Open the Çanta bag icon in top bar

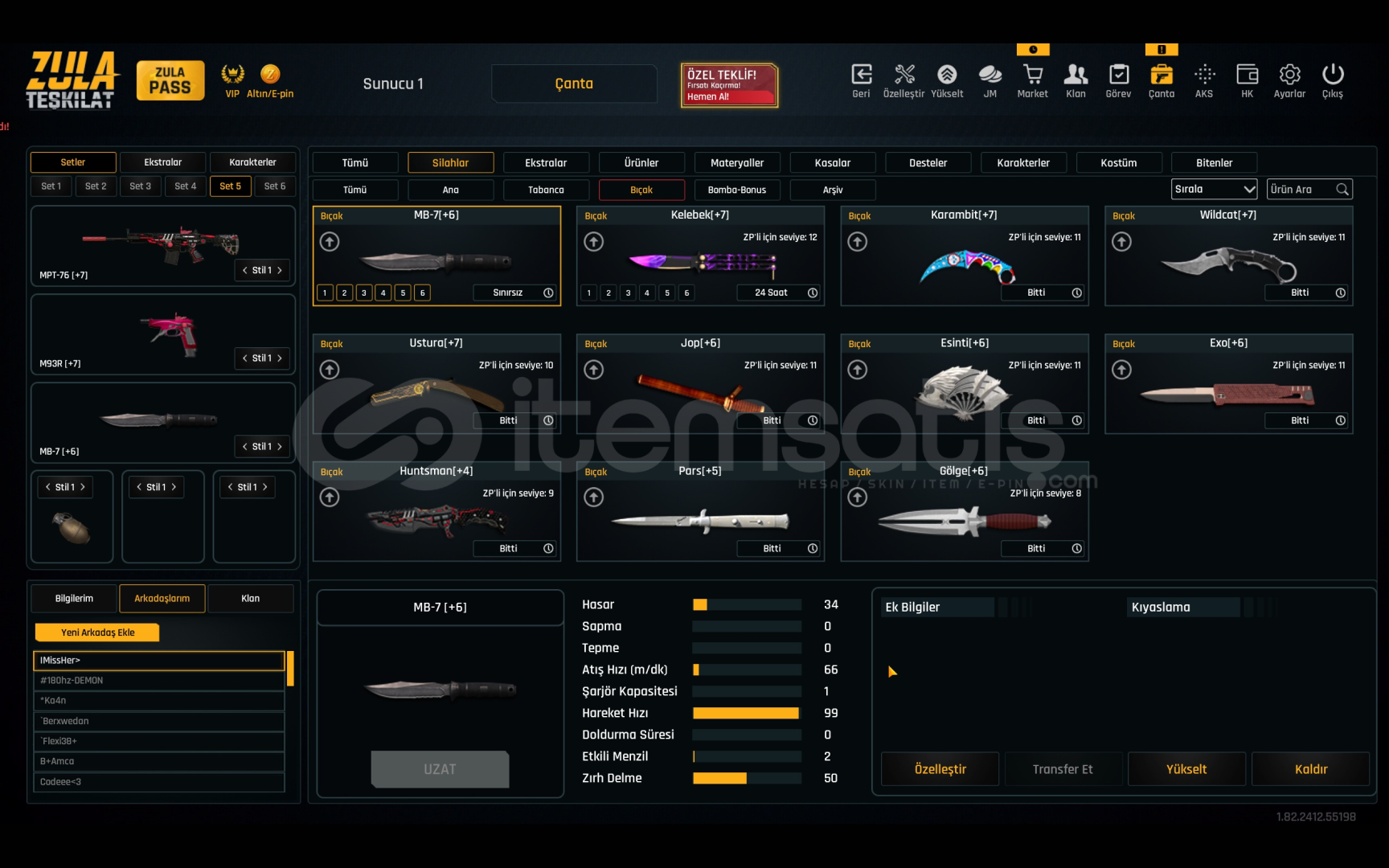1162,75
